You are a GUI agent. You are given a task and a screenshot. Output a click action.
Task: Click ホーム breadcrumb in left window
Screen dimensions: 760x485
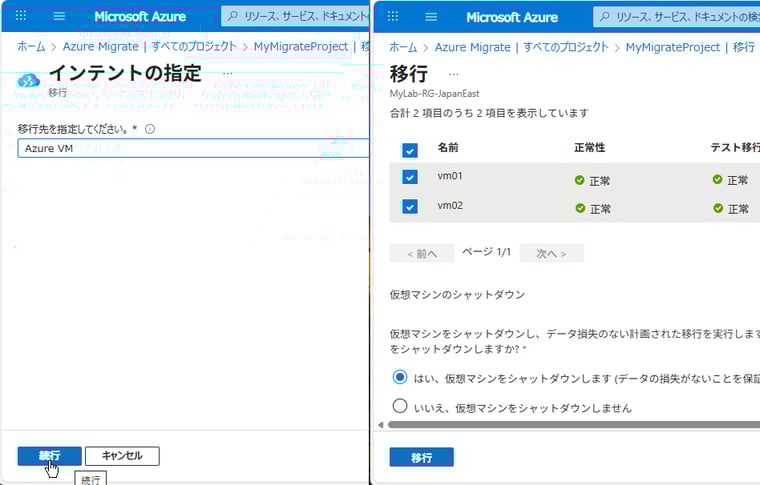click(x=31, y=47)
